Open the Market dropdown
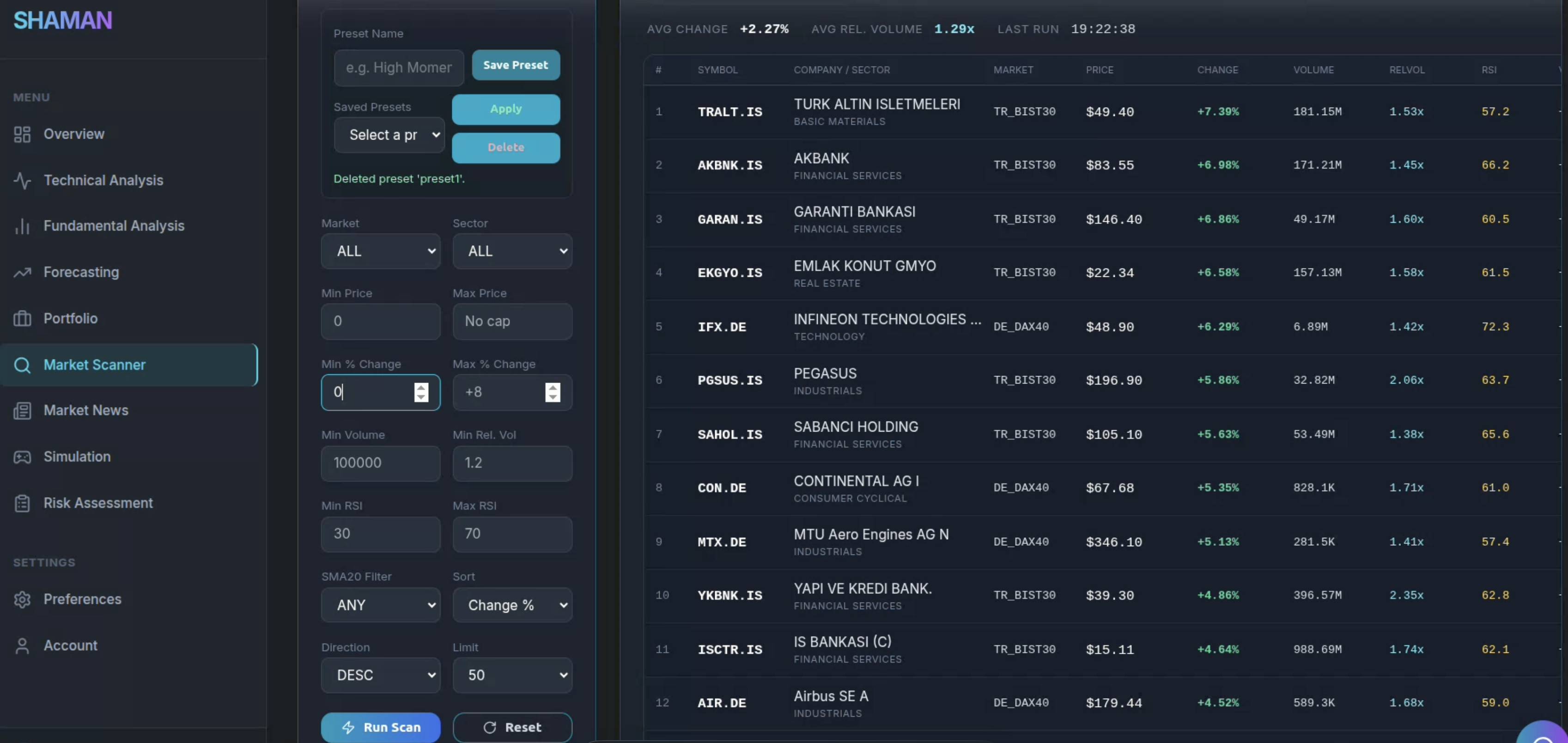Screen dimensions: 1568x743 [380, 251]
